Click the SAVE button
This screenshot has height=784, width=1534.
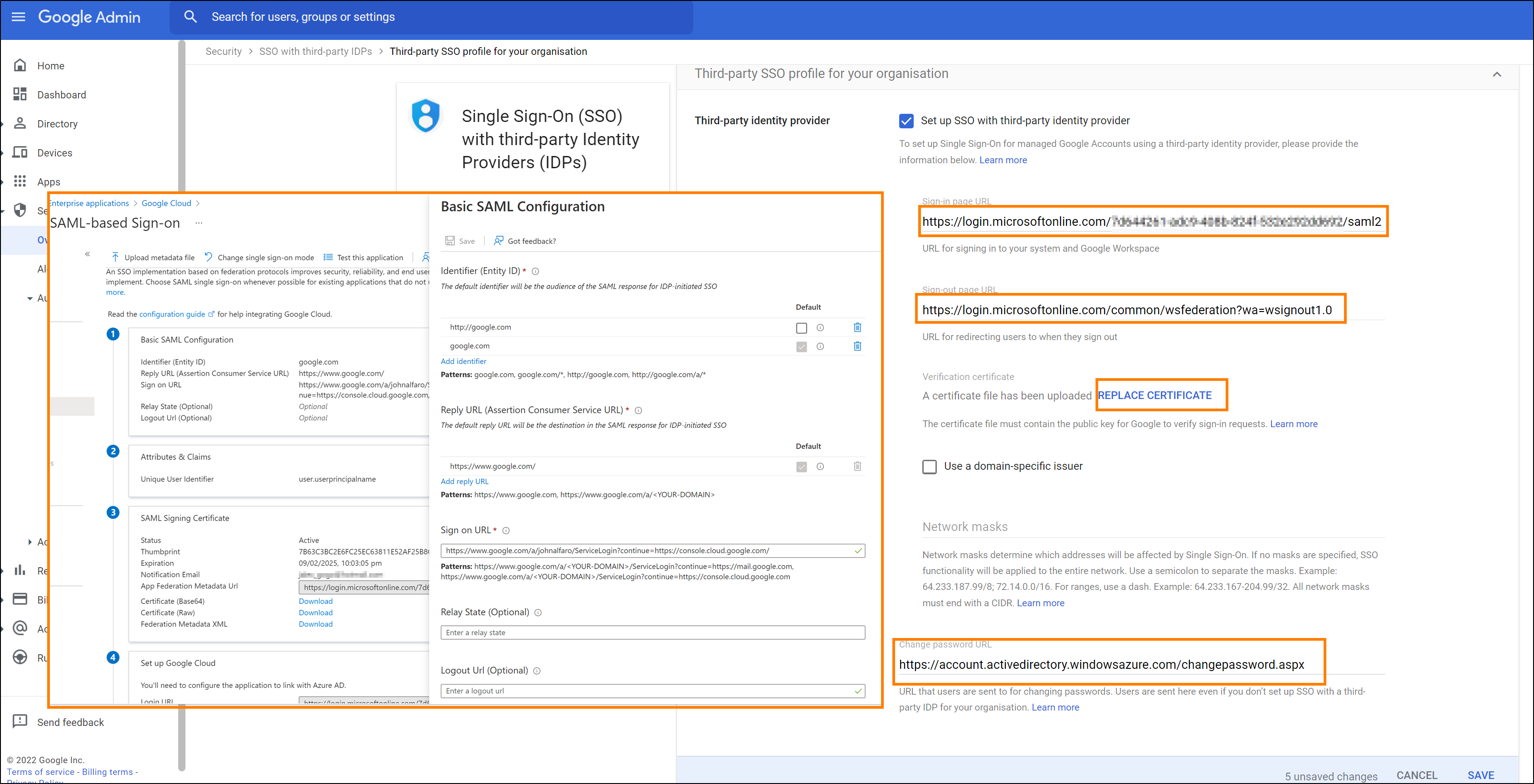pyautogui.click(x=1480, y=775)
